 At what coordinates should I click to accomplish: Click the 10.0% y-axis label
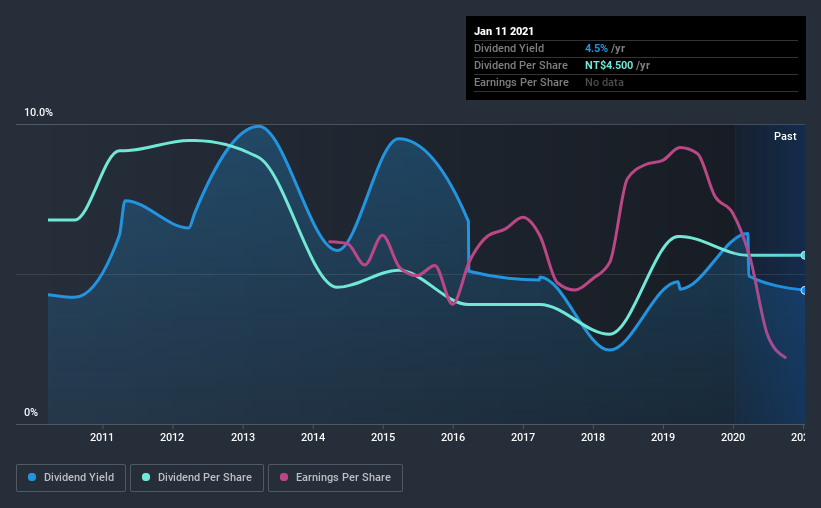[38, 113]
